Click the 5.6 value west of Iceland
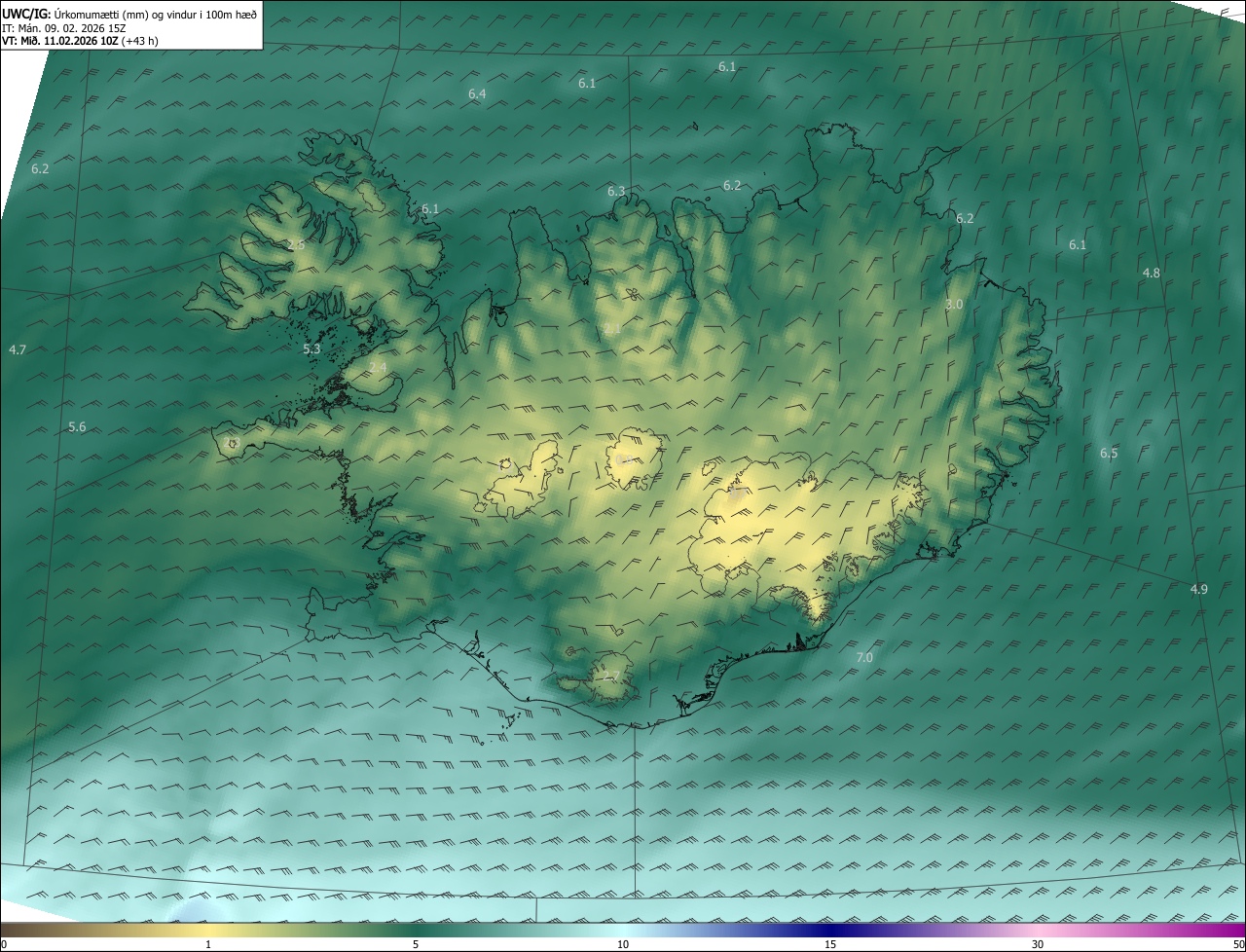Viewport: 1246px width, 952px height. 77,427
